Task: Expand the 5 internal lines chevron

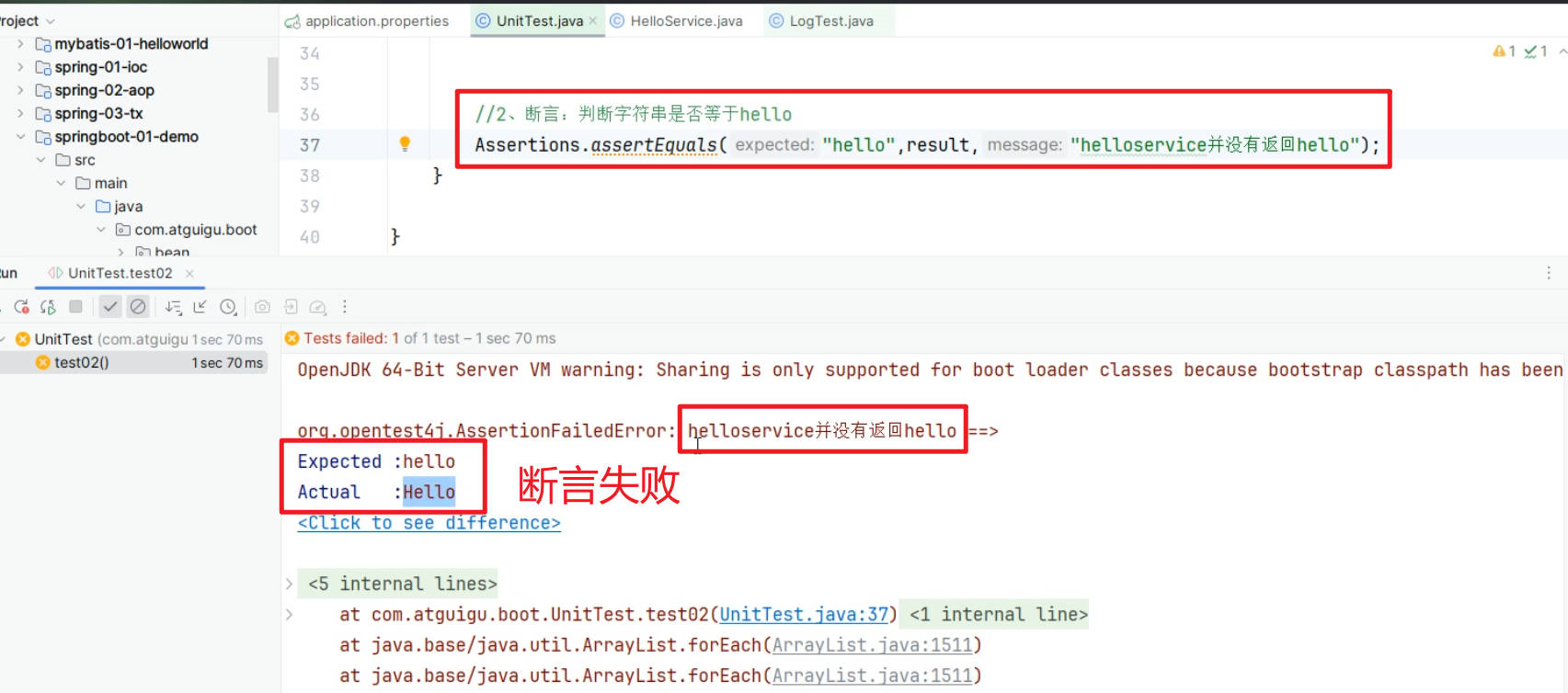Action: 289,584
